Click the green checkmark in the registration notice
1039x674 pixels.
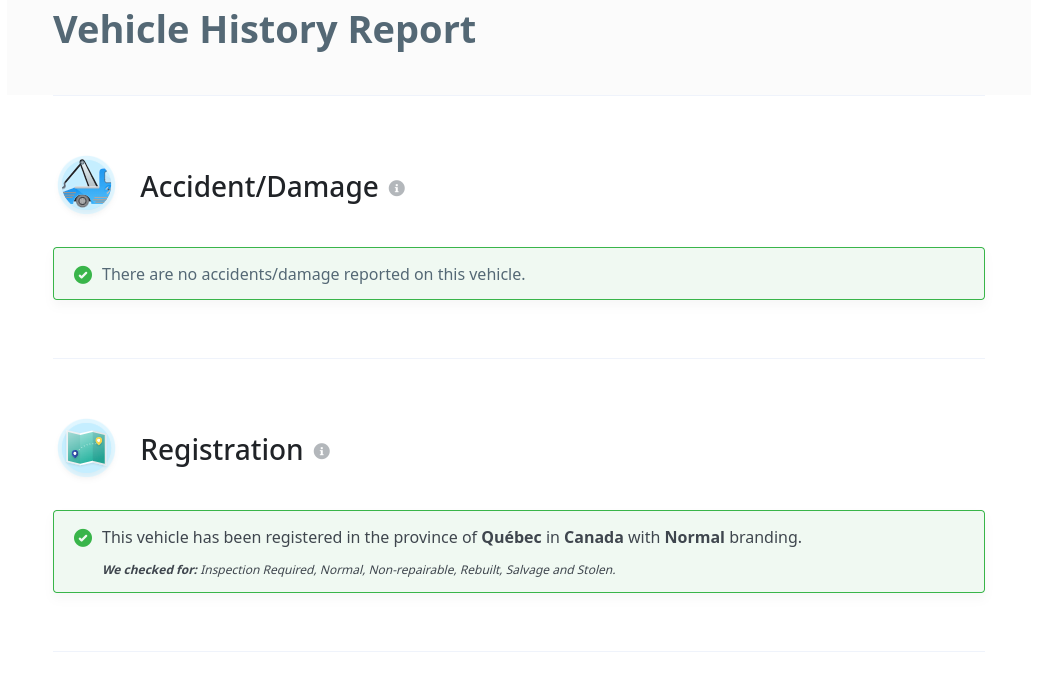point(83,537)
